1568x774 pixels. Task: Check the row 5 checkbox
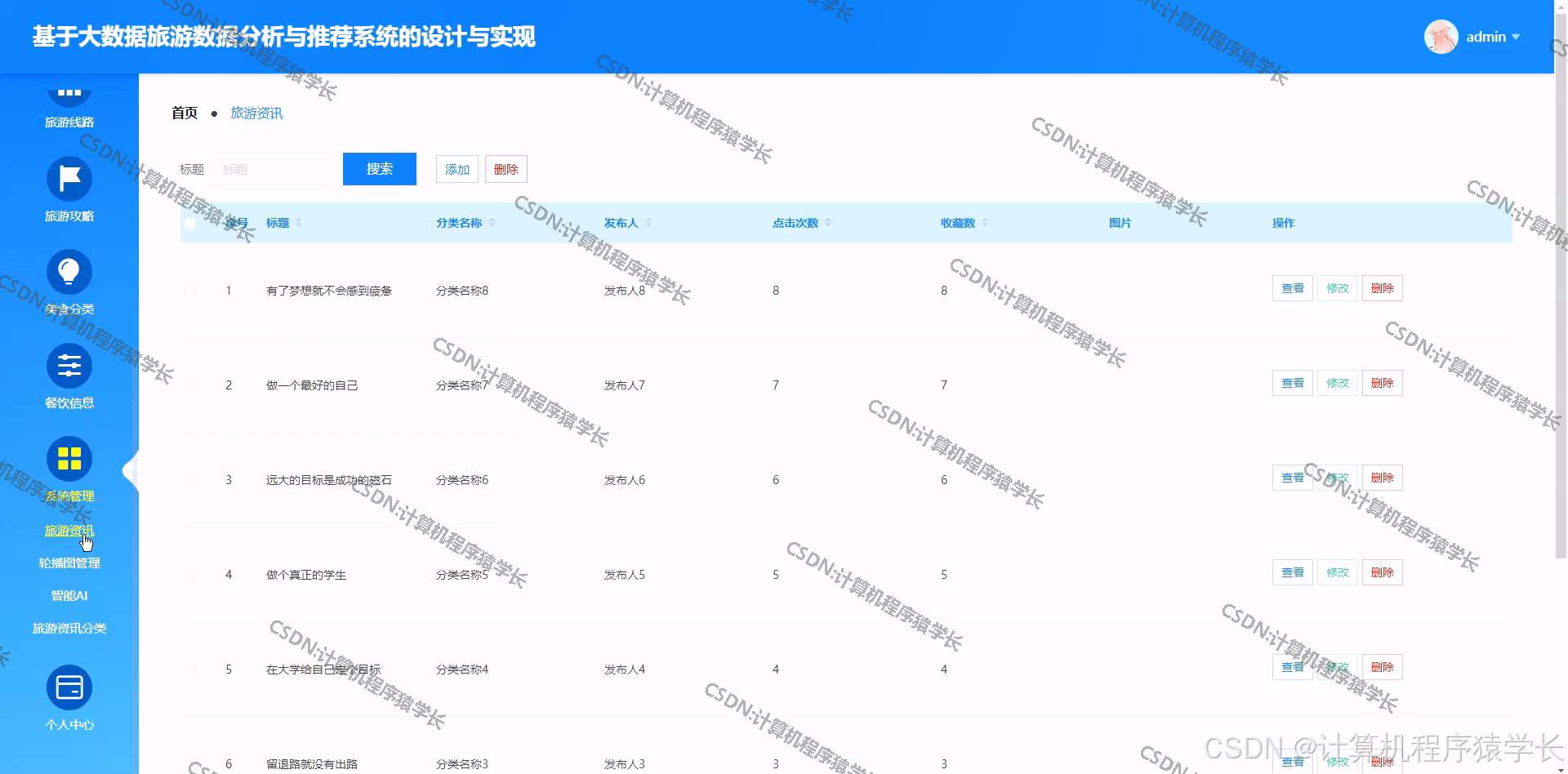tap(190, 669)
